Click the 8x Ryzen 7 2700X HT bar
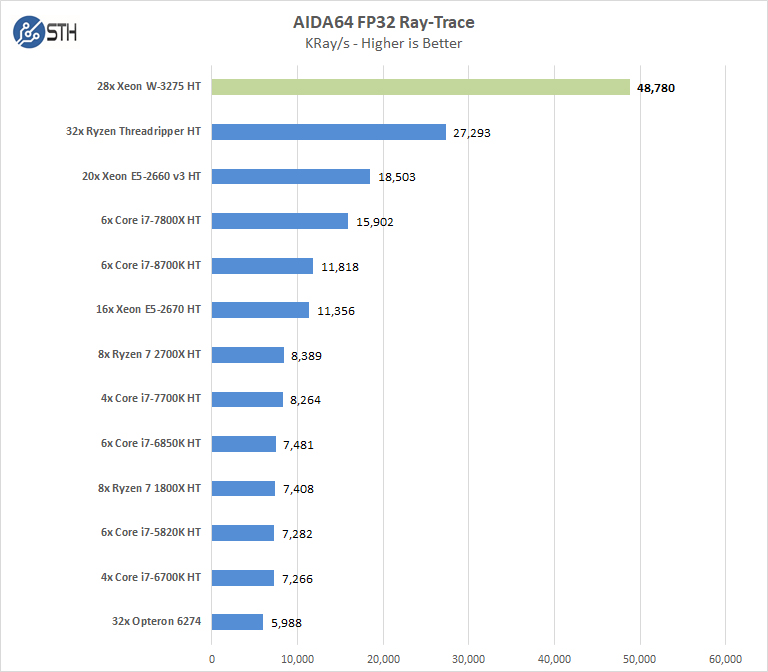768x672 pixels. pyautogui.click(x=248, y=355)
